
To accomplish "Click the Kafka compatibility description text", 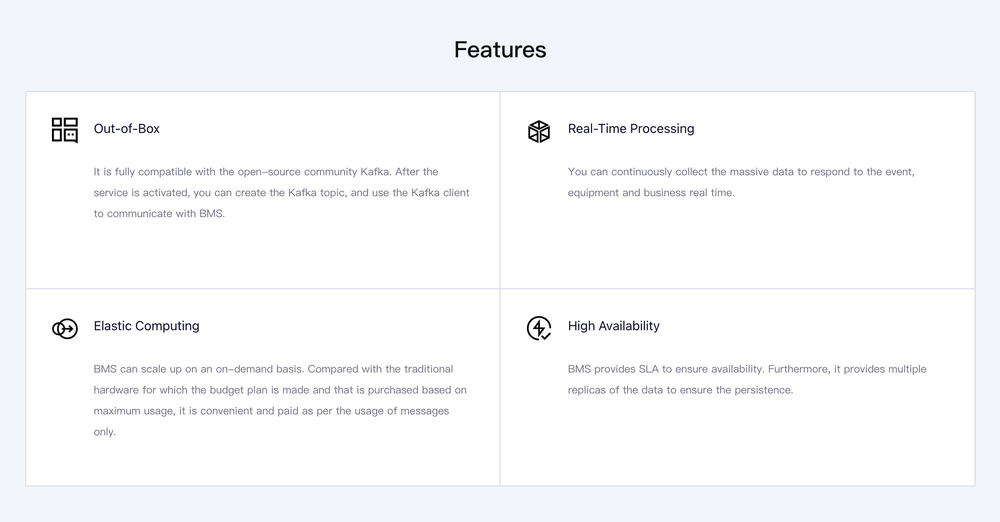I will (281, 193).
